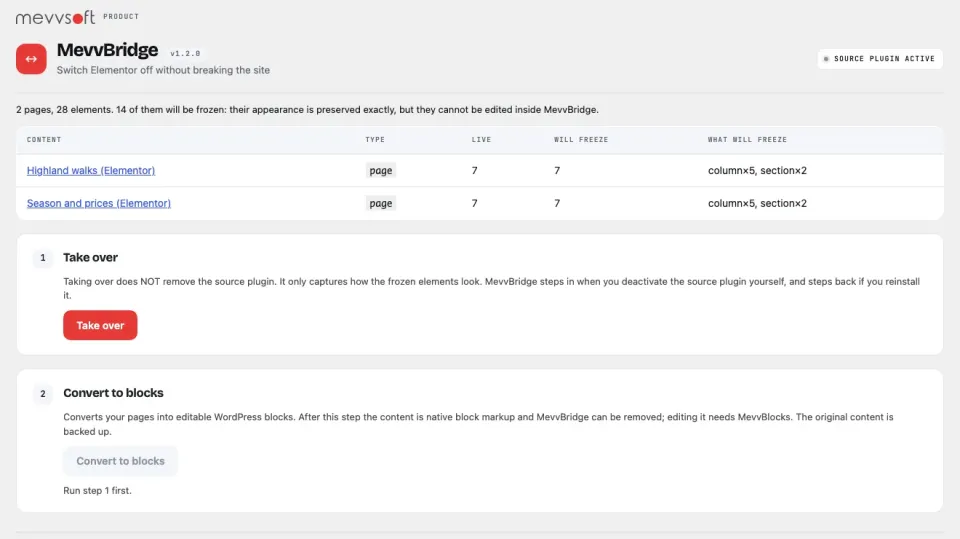Open the Highland walks (Elementor) link
The height and width of the screenshot is (539, 960).
point(91,170)
